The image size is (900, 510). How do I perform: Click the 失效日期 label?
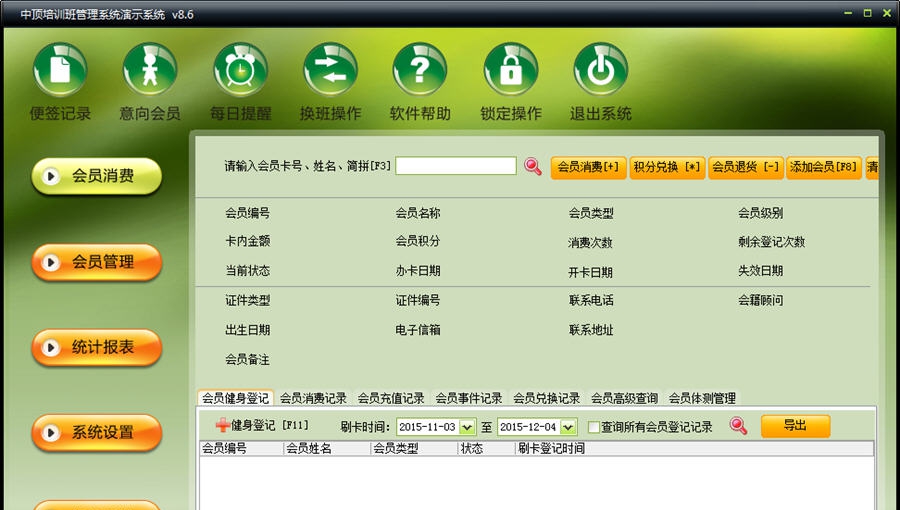[x=761, y=271]
